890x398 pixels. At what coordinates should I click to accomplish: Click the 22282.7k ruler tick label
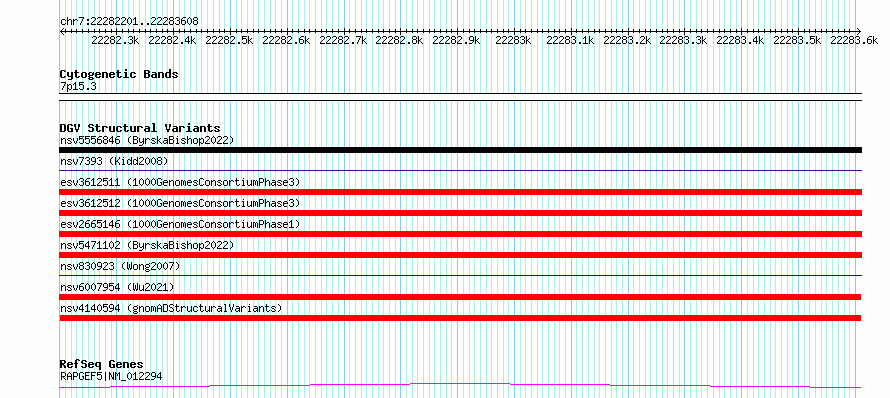tap(343, 40)
